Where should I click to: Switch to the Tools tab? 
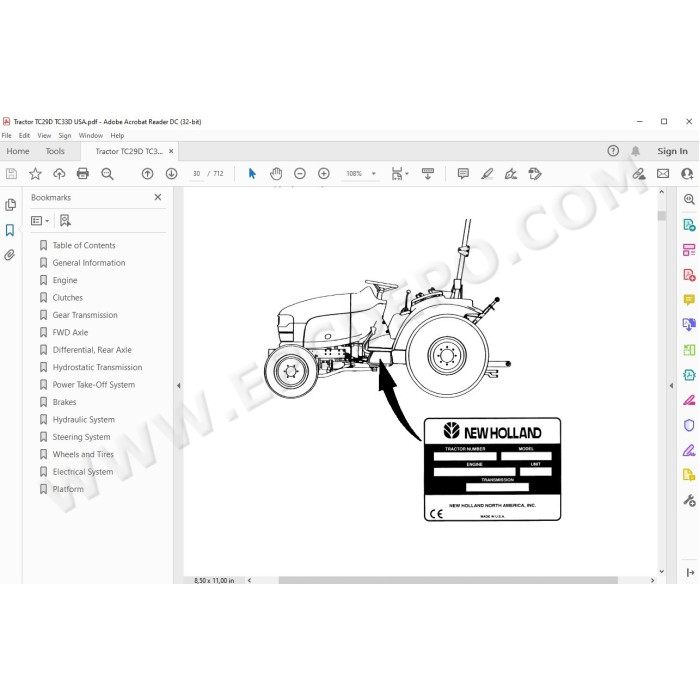pos(55,151)
